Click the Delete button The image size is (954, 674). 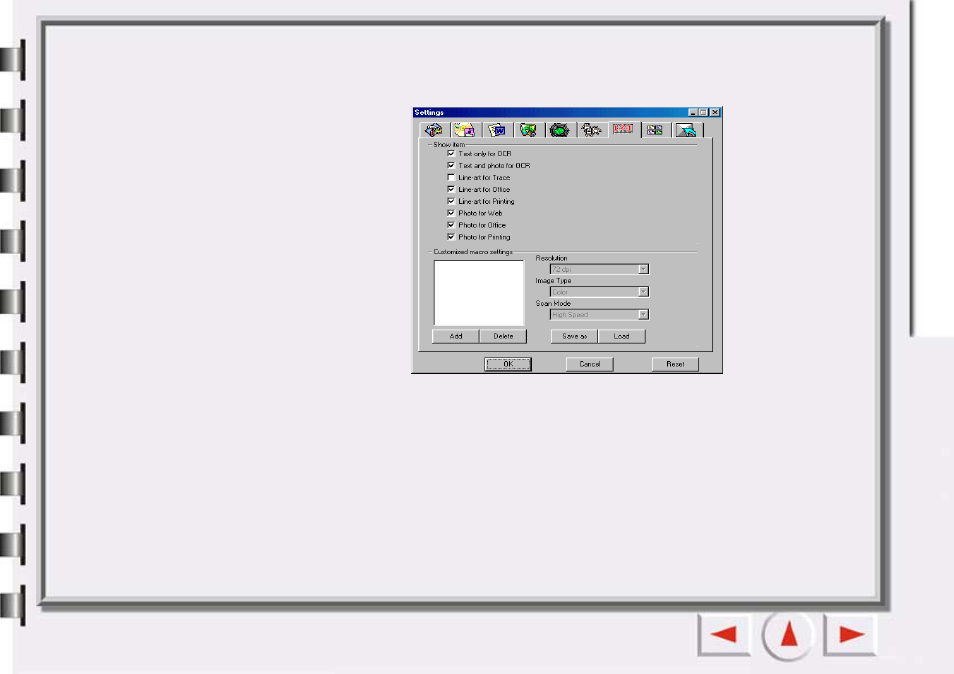(503, 336)
